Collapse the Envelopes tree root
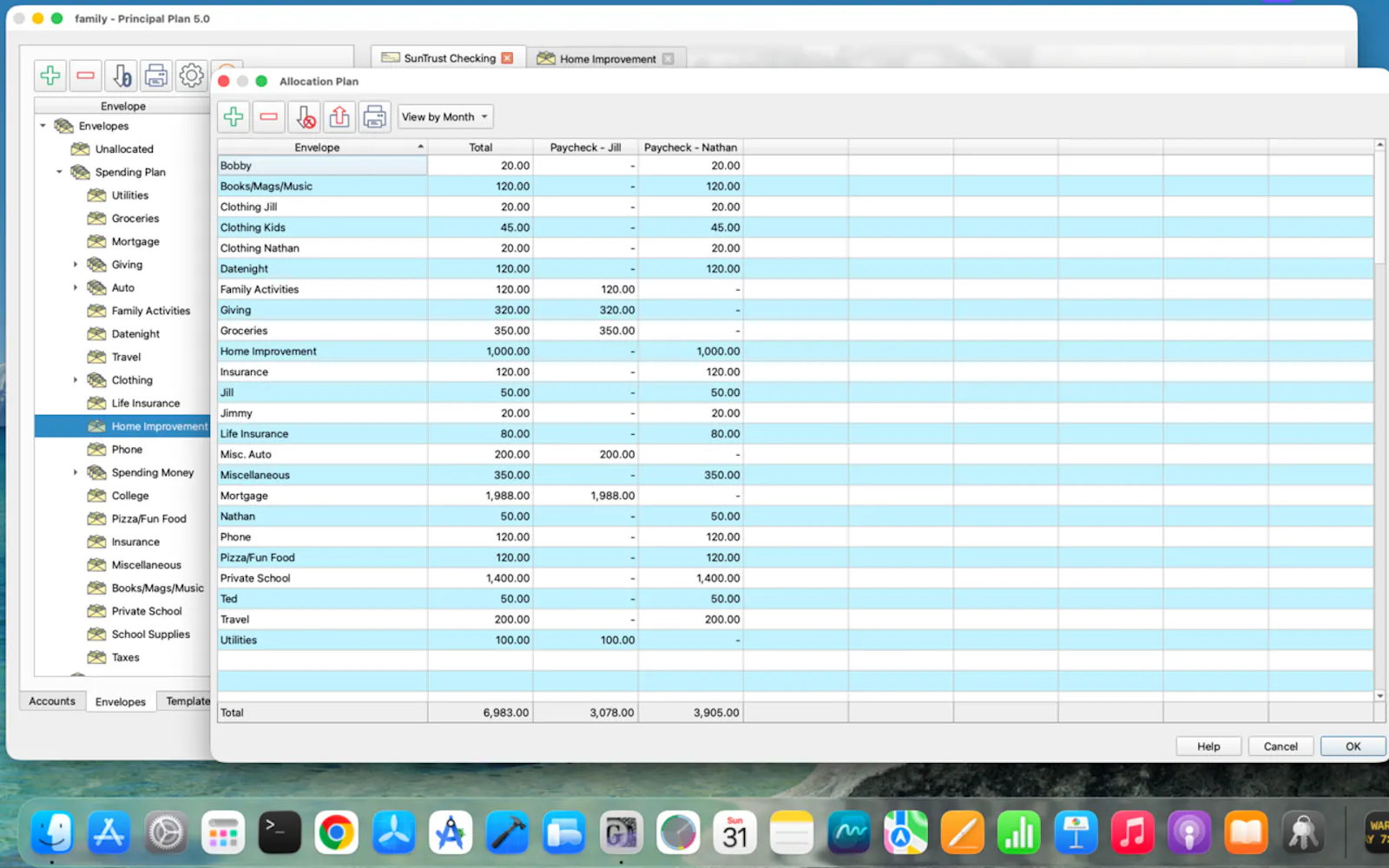 coord(43,126)
